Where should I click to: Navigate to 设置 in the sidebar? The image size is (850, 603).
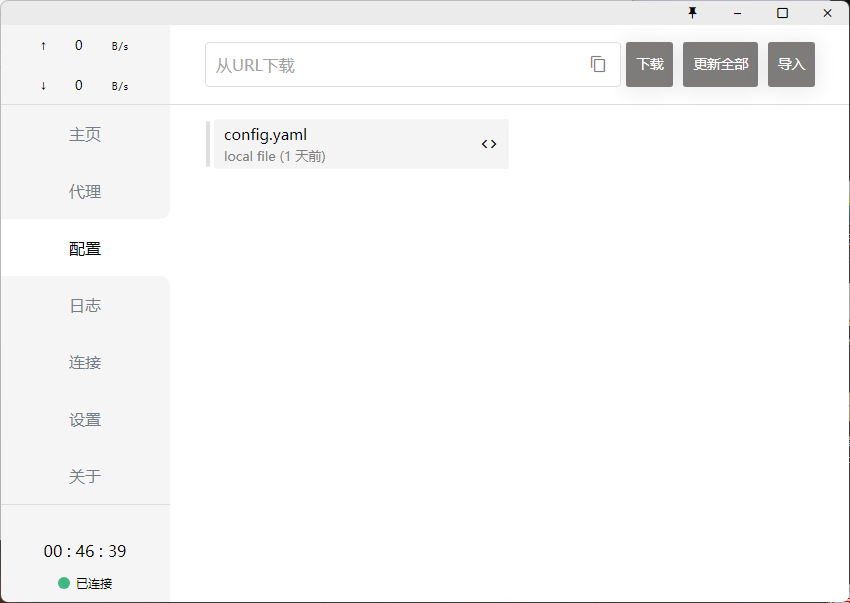click(85, 420)
